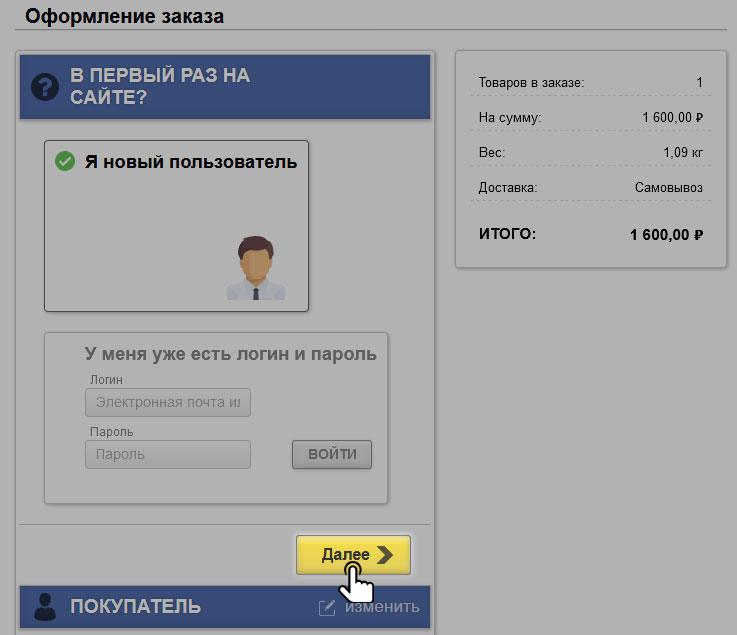Click the pencil edit icon near изменить
Screen dimensions: 737x635
tap(327, 608)
